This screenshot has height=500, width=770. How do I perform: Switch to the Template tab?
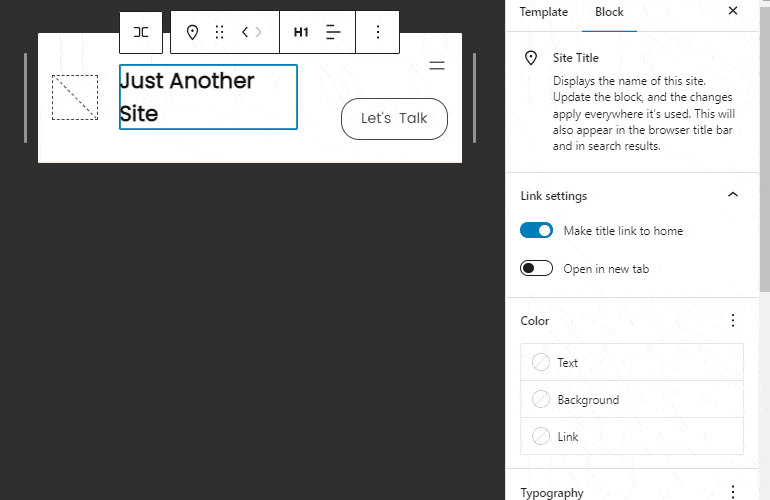click(x=544, y=12)
